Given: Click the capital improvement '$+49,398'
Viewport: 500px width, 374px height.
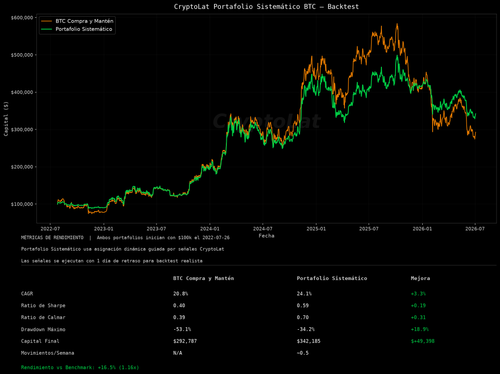Looking at the screenshot, I should pos(423,341).
